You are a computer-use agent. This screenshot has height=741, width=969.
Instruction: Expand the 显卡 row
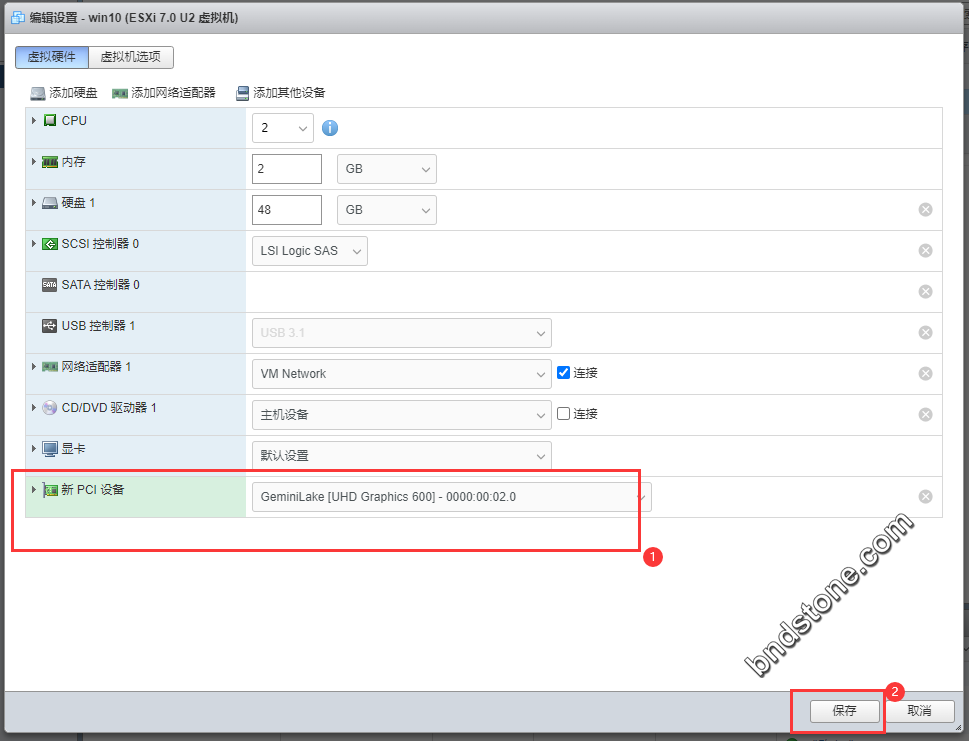point(34,448)
